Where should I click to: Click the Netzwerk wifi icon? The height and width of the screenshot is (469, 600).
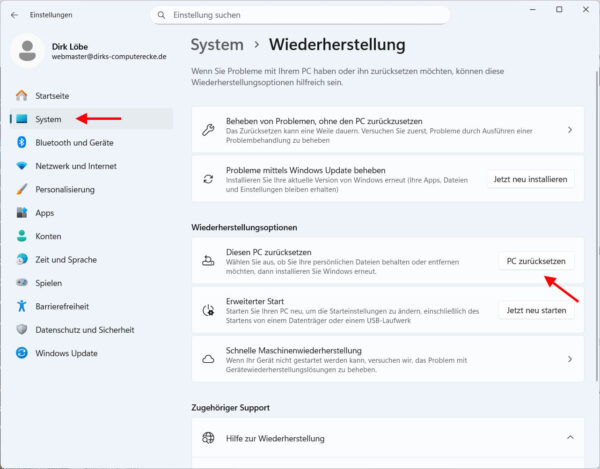(x=22, y=166)
